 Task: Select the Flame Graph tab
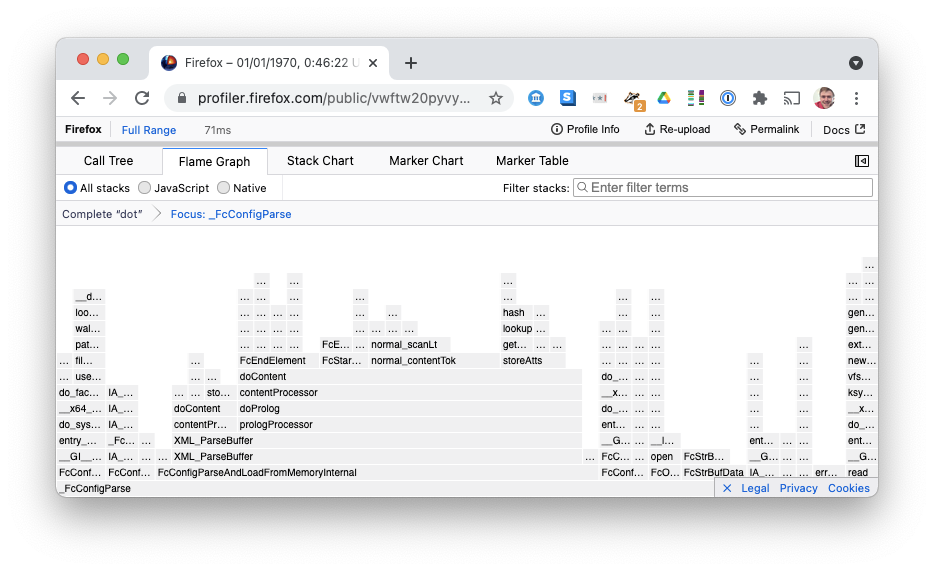coord(214,161)
